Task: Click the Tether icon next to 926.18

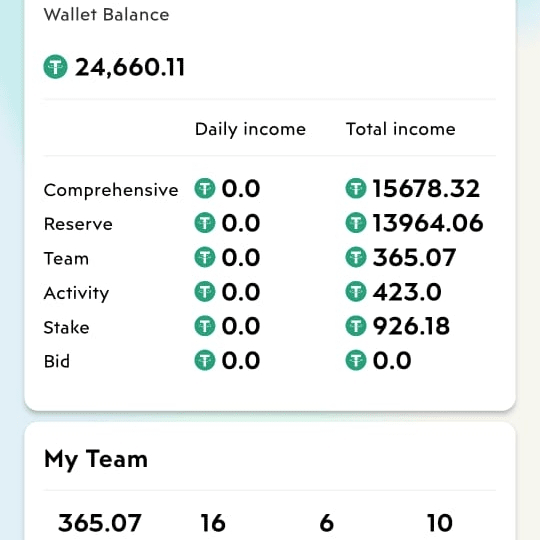Action: (x=356, y=326)
